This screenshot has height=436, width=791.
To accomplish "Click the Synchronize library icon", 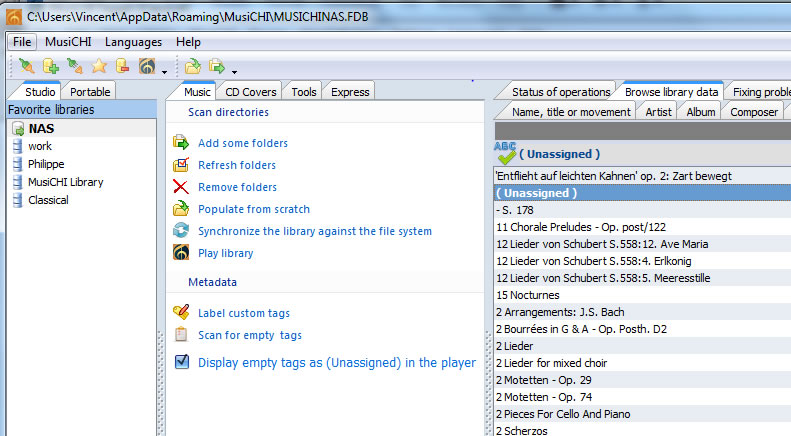I will (181, 231).
